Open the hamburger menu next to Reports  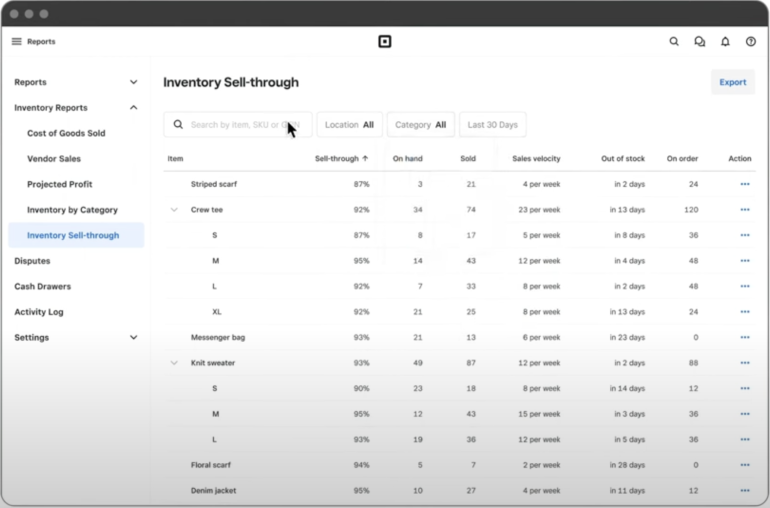pos(17,42)
